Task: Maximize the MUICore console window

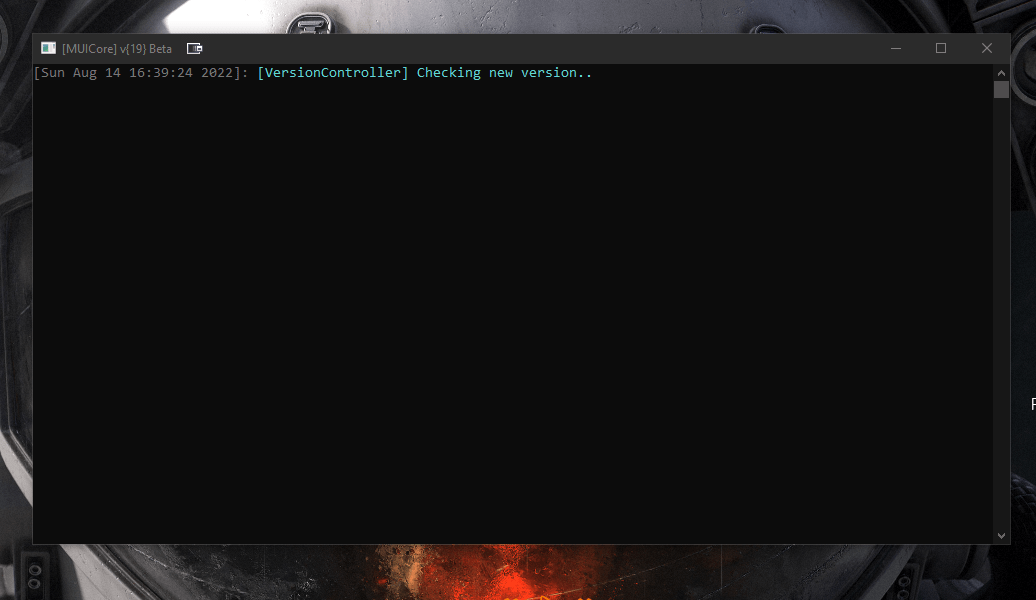Action: tap(941, 48)
